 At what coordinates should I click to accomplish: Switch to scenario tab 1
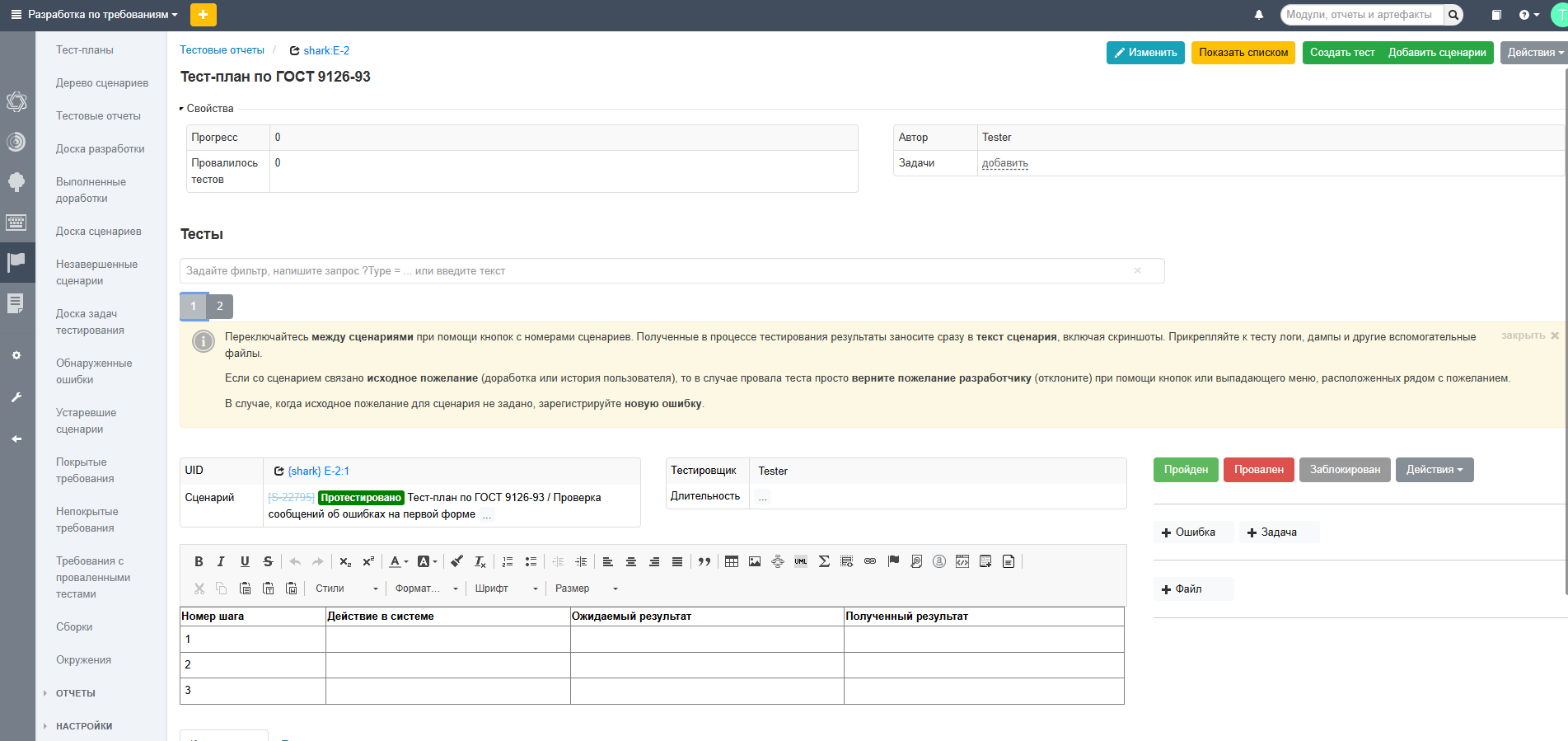click(194, 306)
